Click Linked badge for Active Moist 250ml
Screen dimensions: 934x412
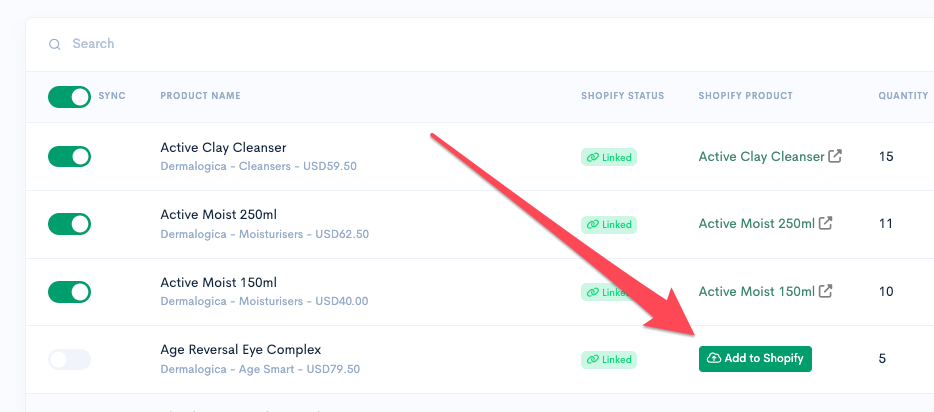pos(609,224)
